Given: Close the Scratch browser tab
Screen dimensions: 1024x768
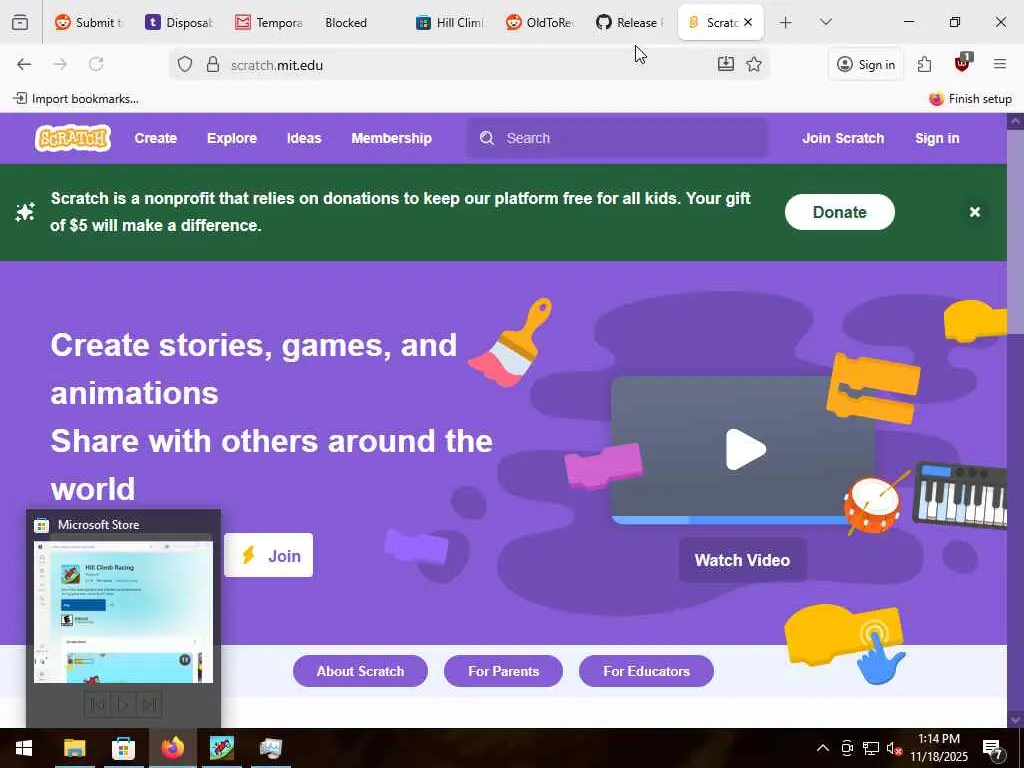Looking at the screenshot, I should [x=748, y=22].
